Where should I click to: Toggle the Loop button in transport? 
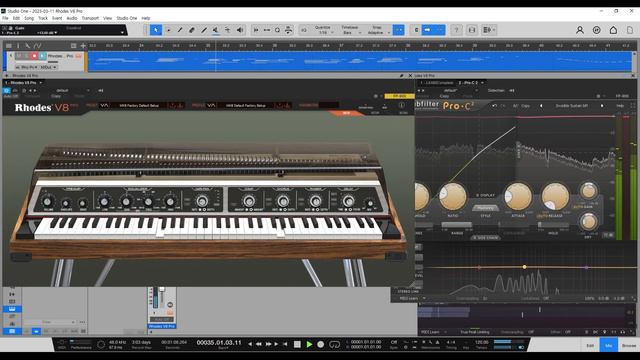[334, 344]
